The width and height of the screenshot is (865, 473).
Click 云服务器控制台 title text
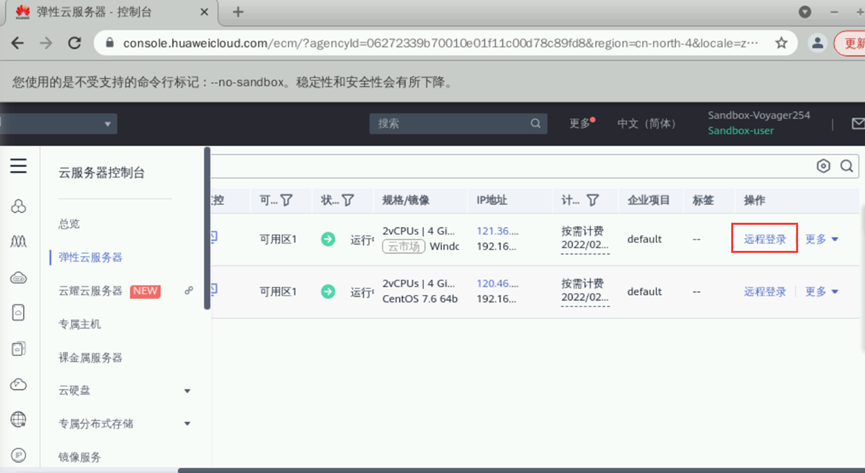[x=102, y=173]
